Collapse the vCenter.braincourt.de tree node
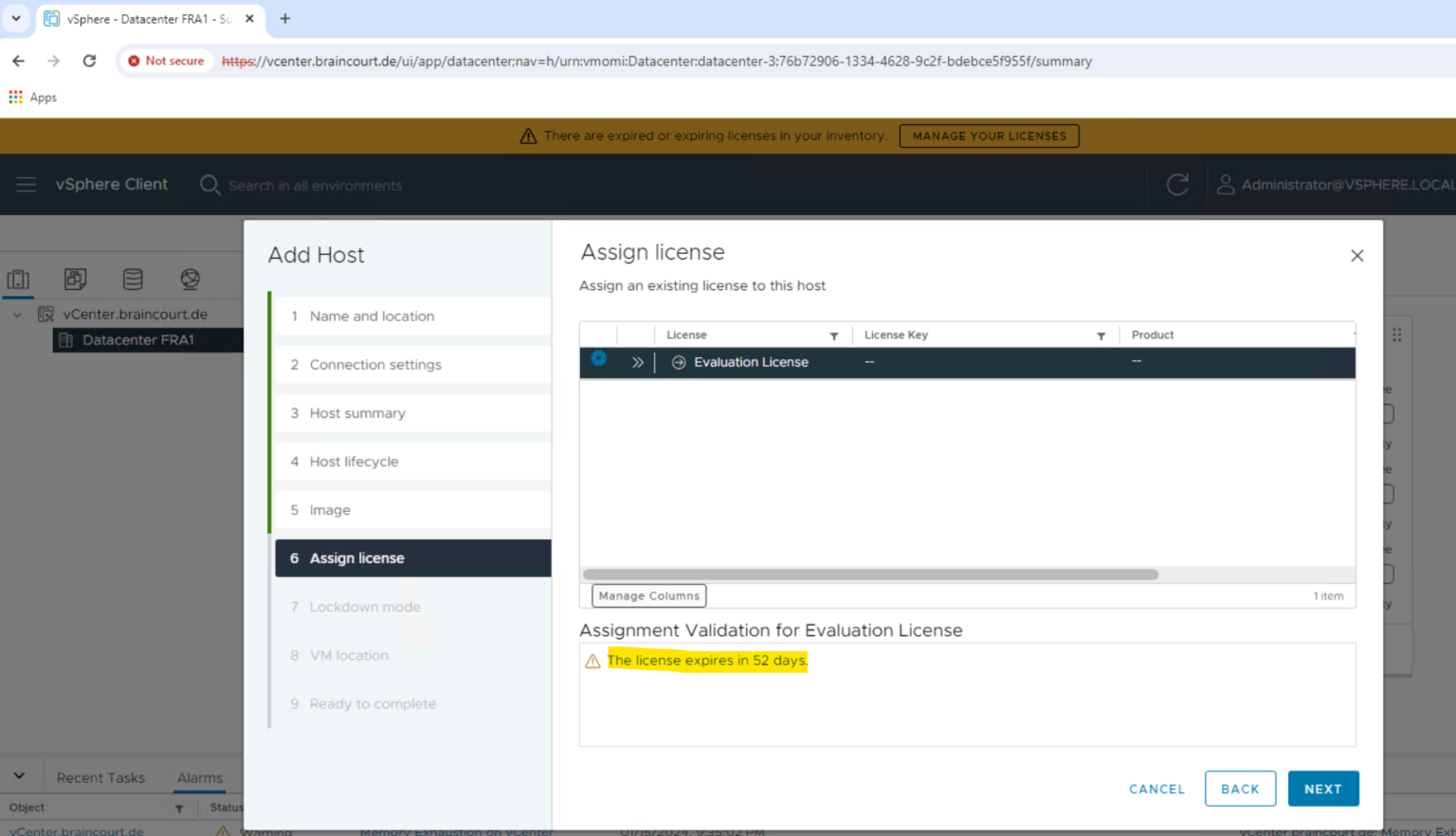Screen dimensions: 1456x836 pos(19,314)
